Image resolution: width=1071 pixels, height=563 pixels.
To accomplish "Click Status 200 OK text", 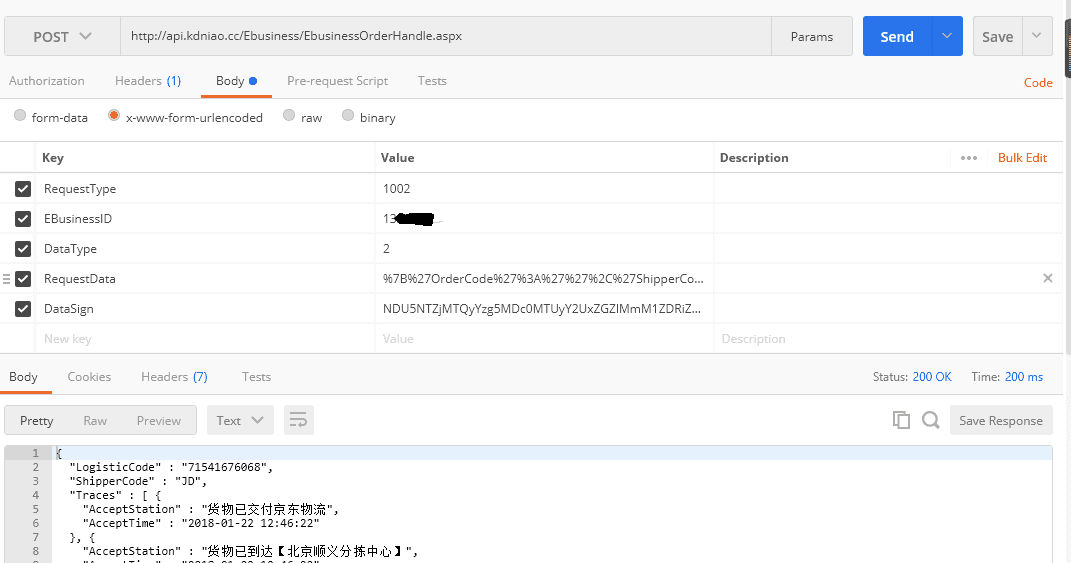I will tap(912, 376).
